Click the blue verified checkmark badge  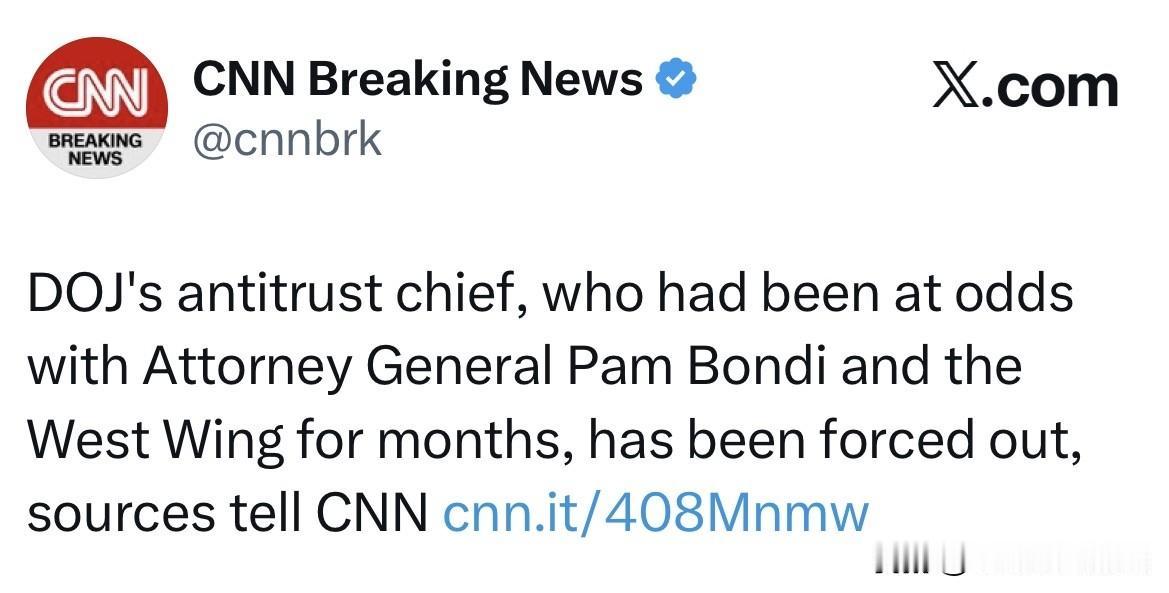click(674, 78)
